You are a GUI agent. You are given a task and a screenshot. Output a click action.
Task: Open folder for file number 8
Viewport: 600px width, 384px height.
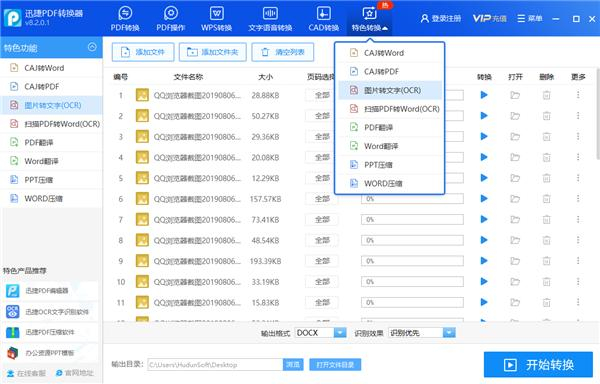[515, 240]
